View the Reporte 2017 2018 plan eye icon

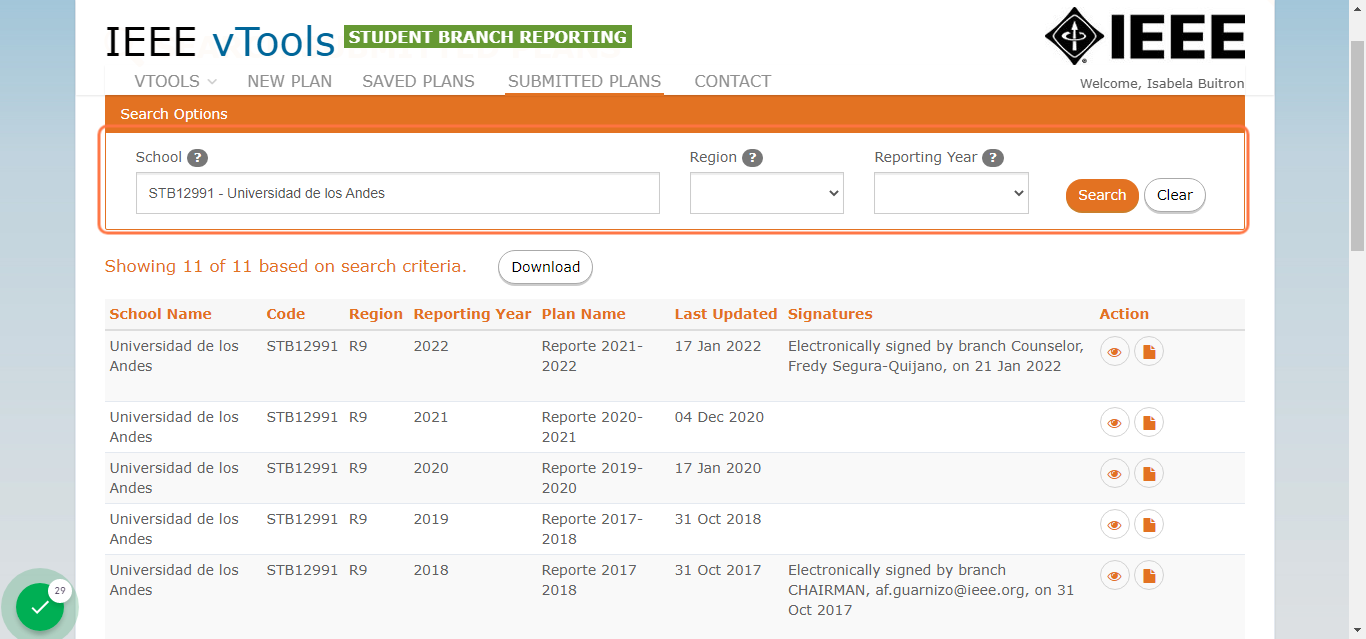pos(1114,575)
